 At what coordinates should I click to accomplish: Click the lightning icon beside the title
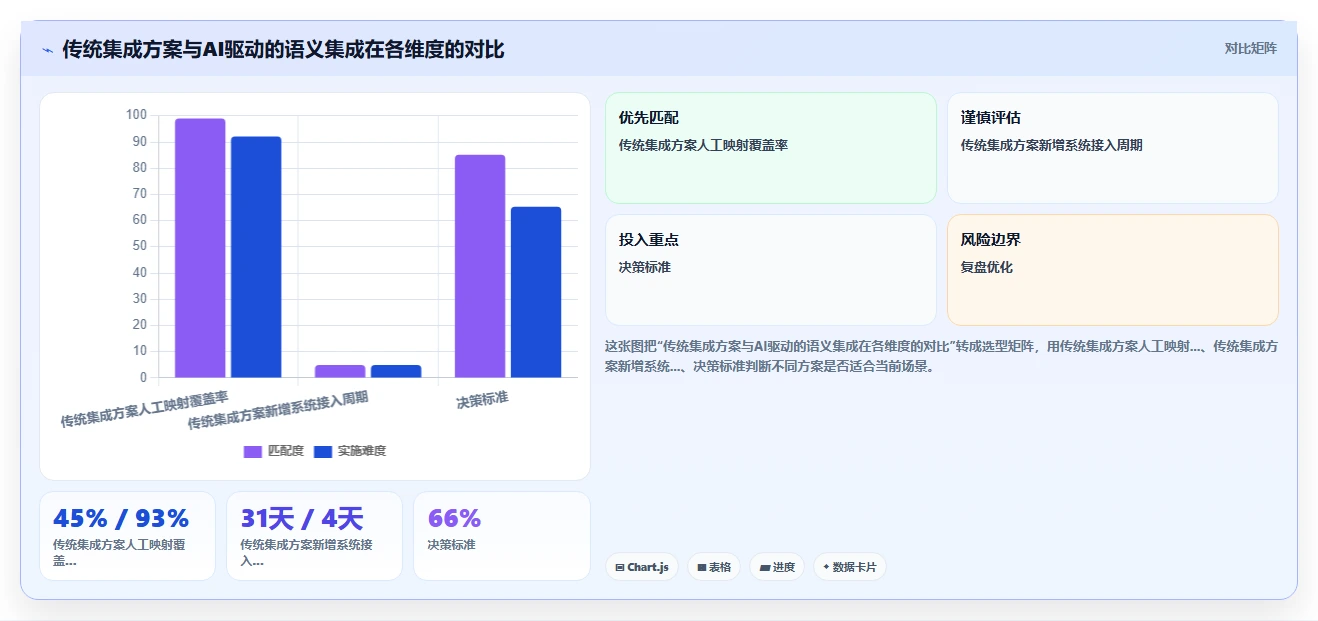pyautogui.click(x=47, y=50)
